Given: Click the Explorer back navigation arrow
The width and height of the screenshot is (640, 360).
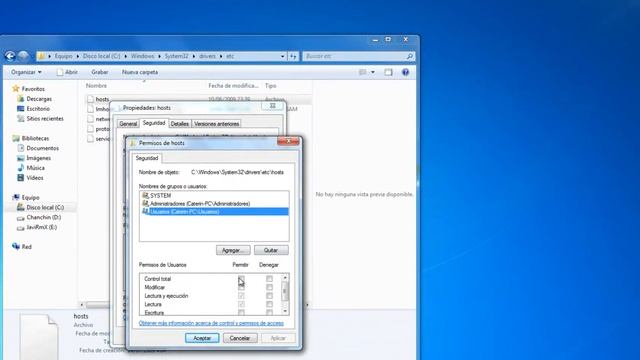Looking at the screenshot, I should pyautogui.click(x=10, y=56).
